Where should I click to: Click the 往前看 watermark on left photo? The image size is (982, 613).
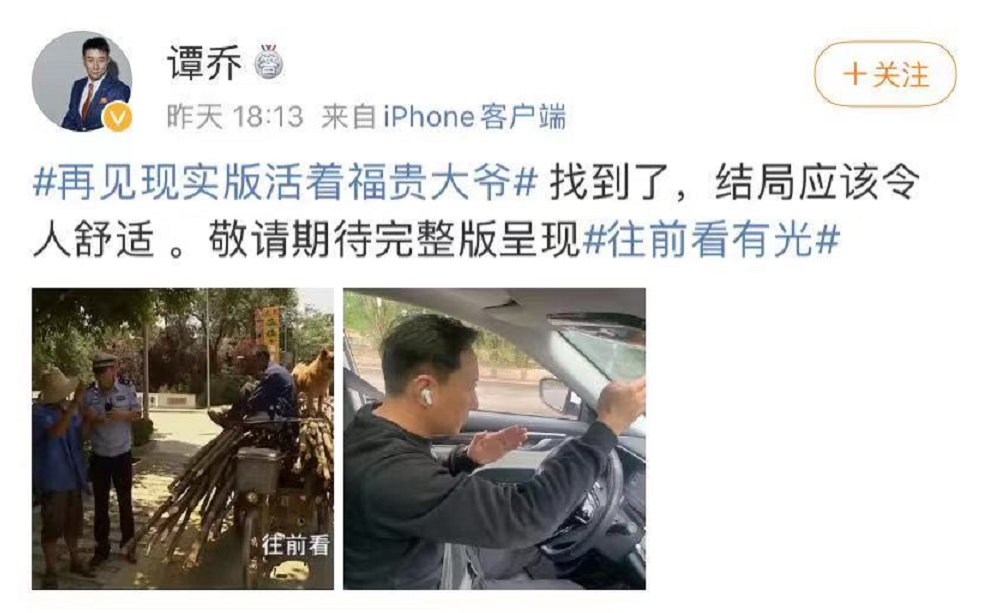tap(295, 545)
